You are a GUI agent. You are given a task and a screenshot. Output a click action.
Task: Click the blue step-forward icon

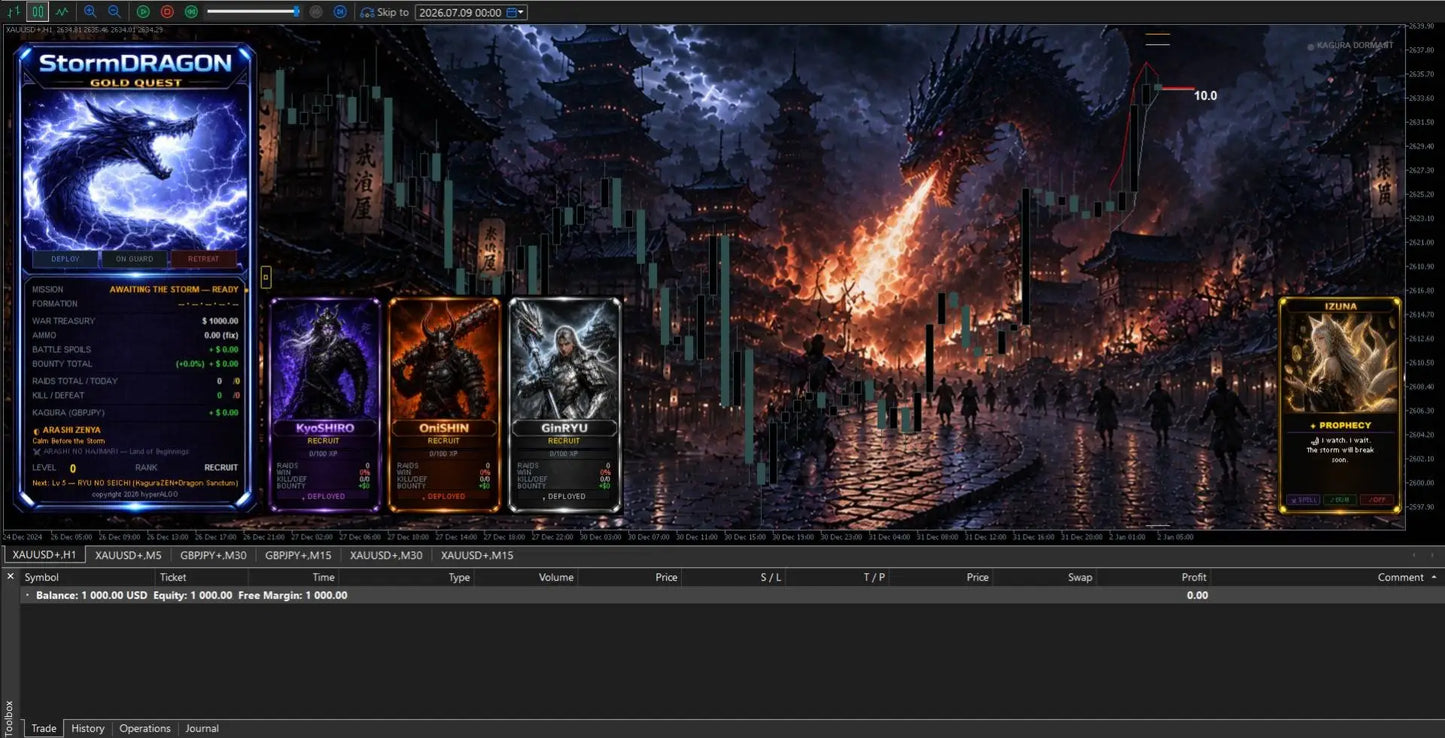pyautogui.click(x=340, y=12)
